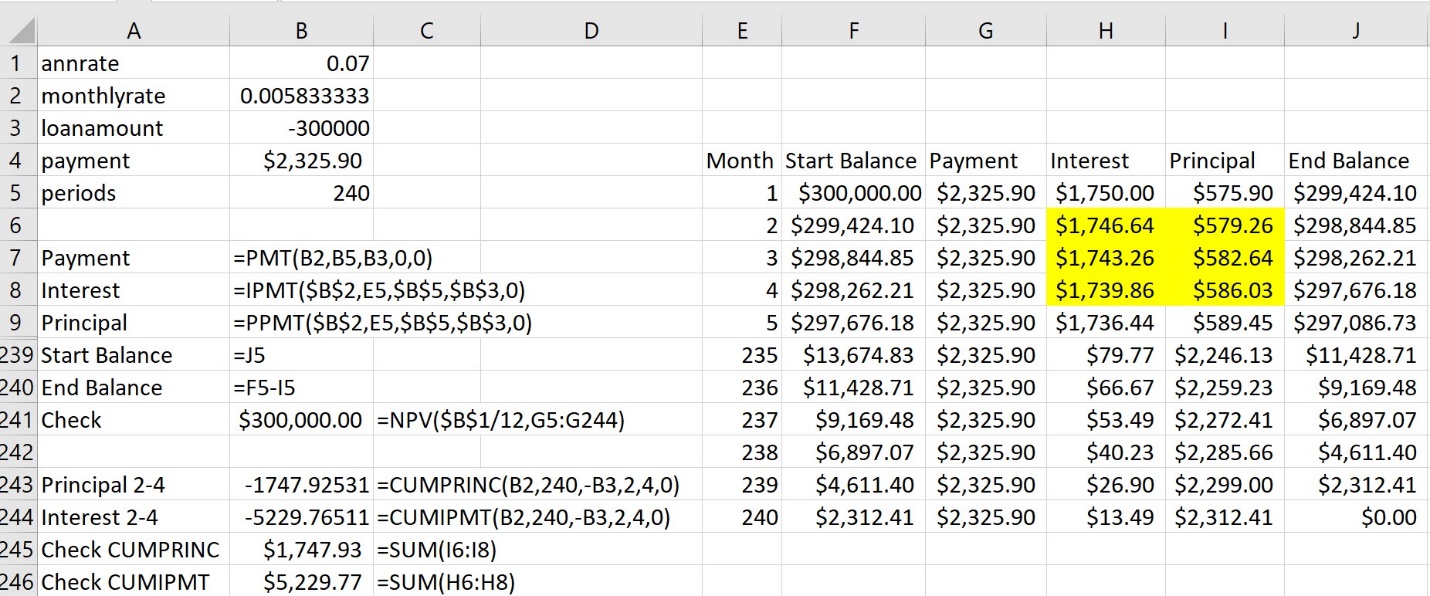The image size is (1430, 596).
Task: Select column header J
Action: [x=1355, y=30]
